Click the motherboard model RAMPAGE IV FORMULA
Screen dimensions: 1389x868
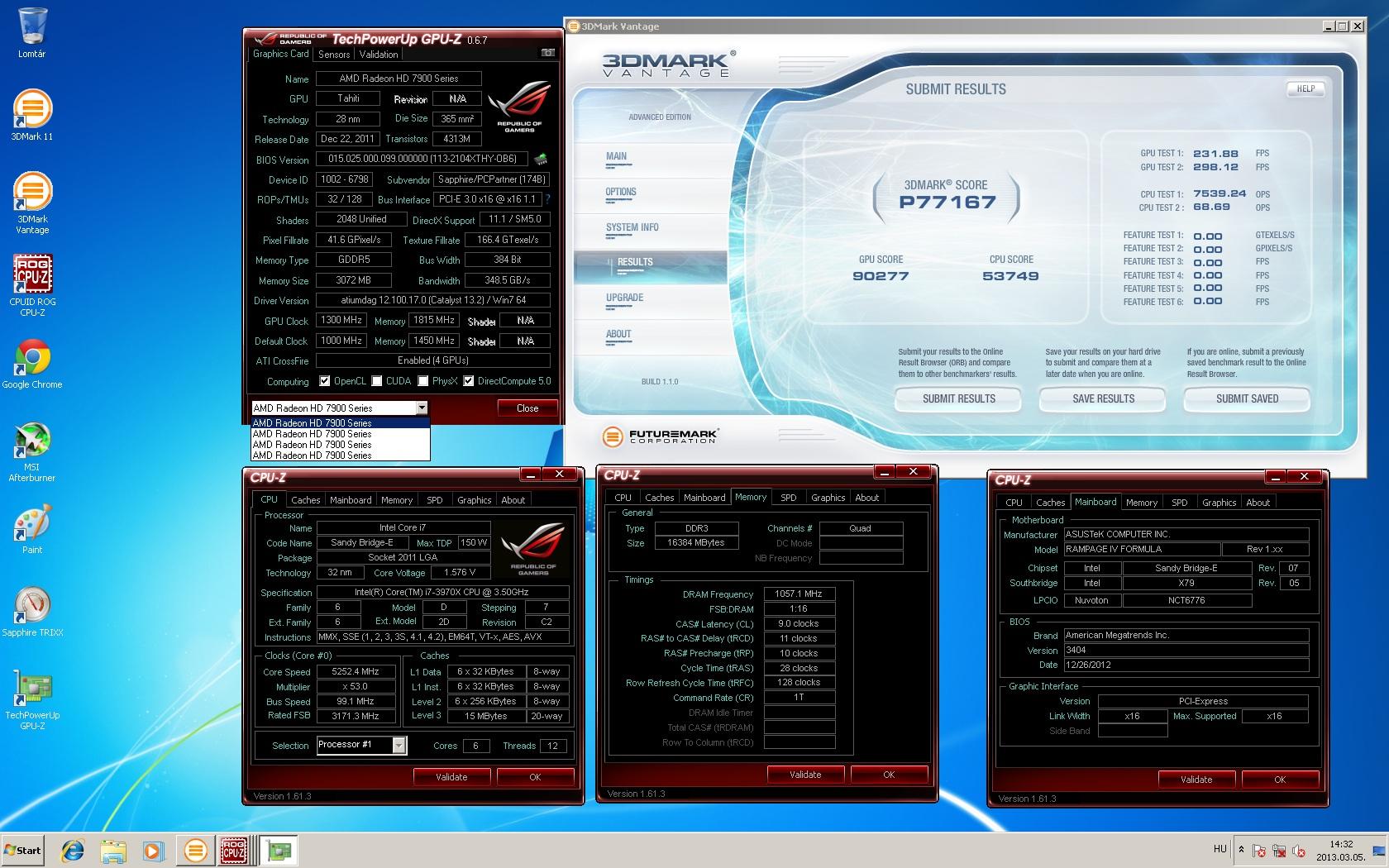(x=1141, y=550)
